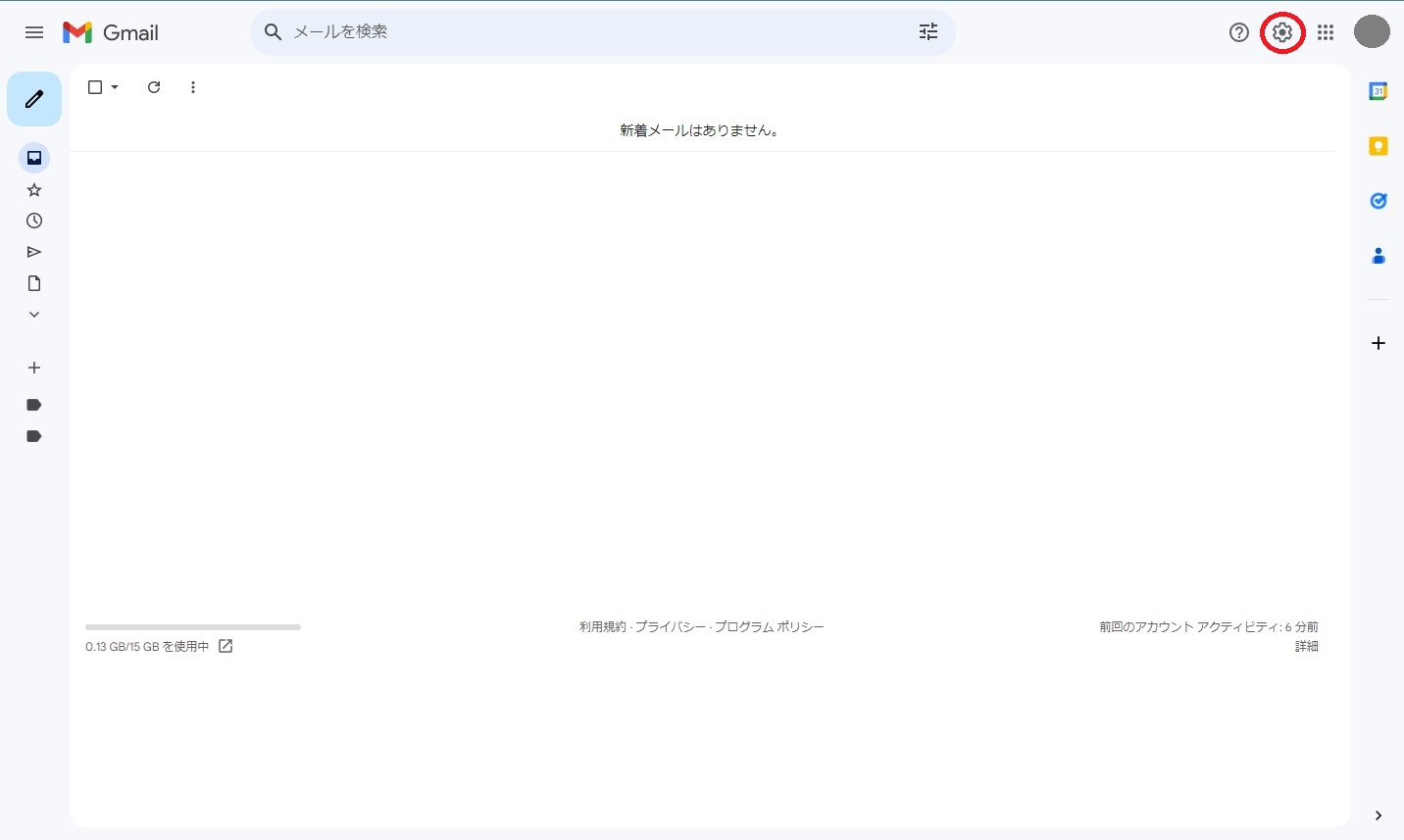Show search options filter in search bar

(x=928, y=32)
